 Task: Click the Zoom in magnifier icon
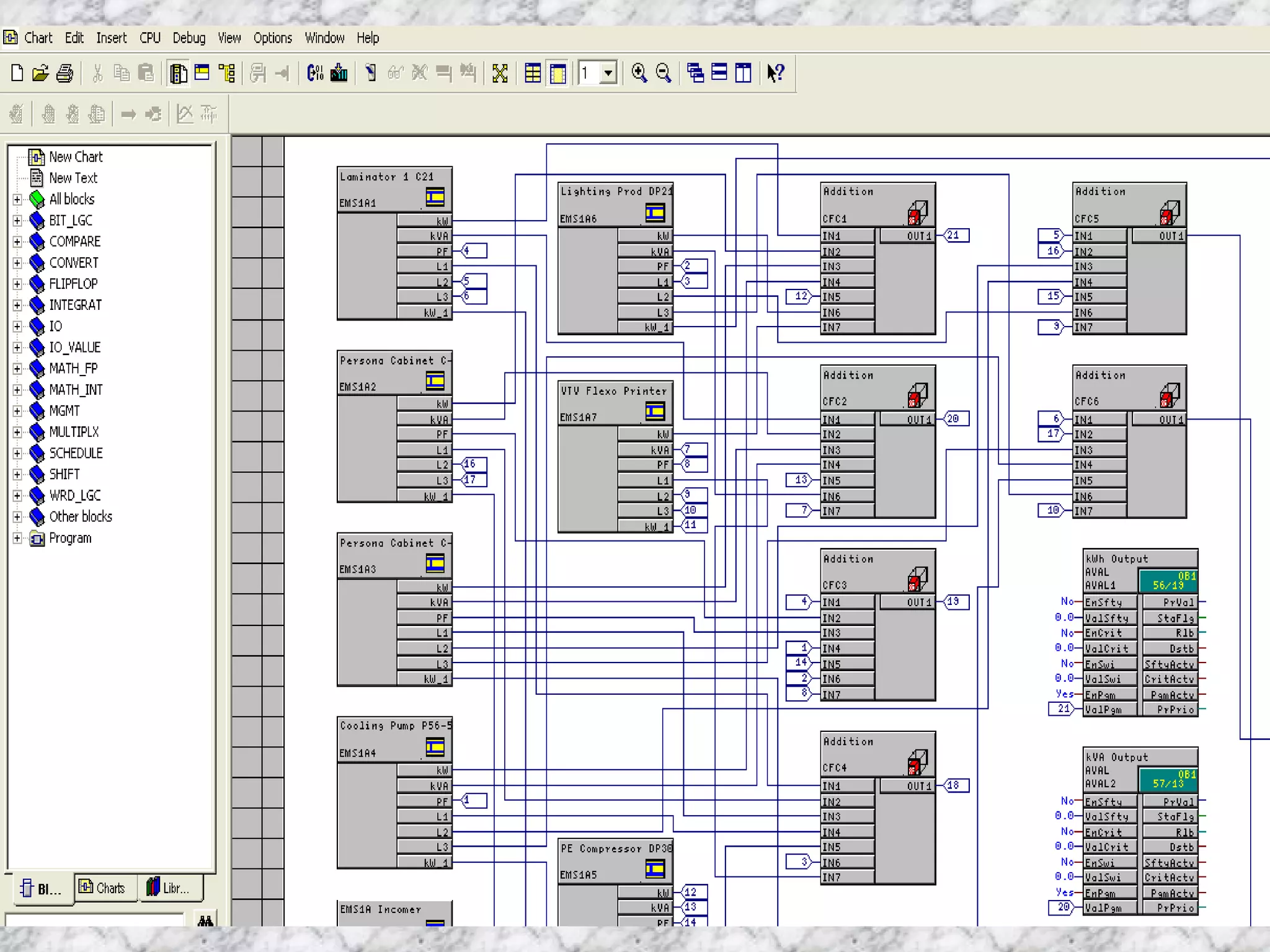tap(639, 73)
